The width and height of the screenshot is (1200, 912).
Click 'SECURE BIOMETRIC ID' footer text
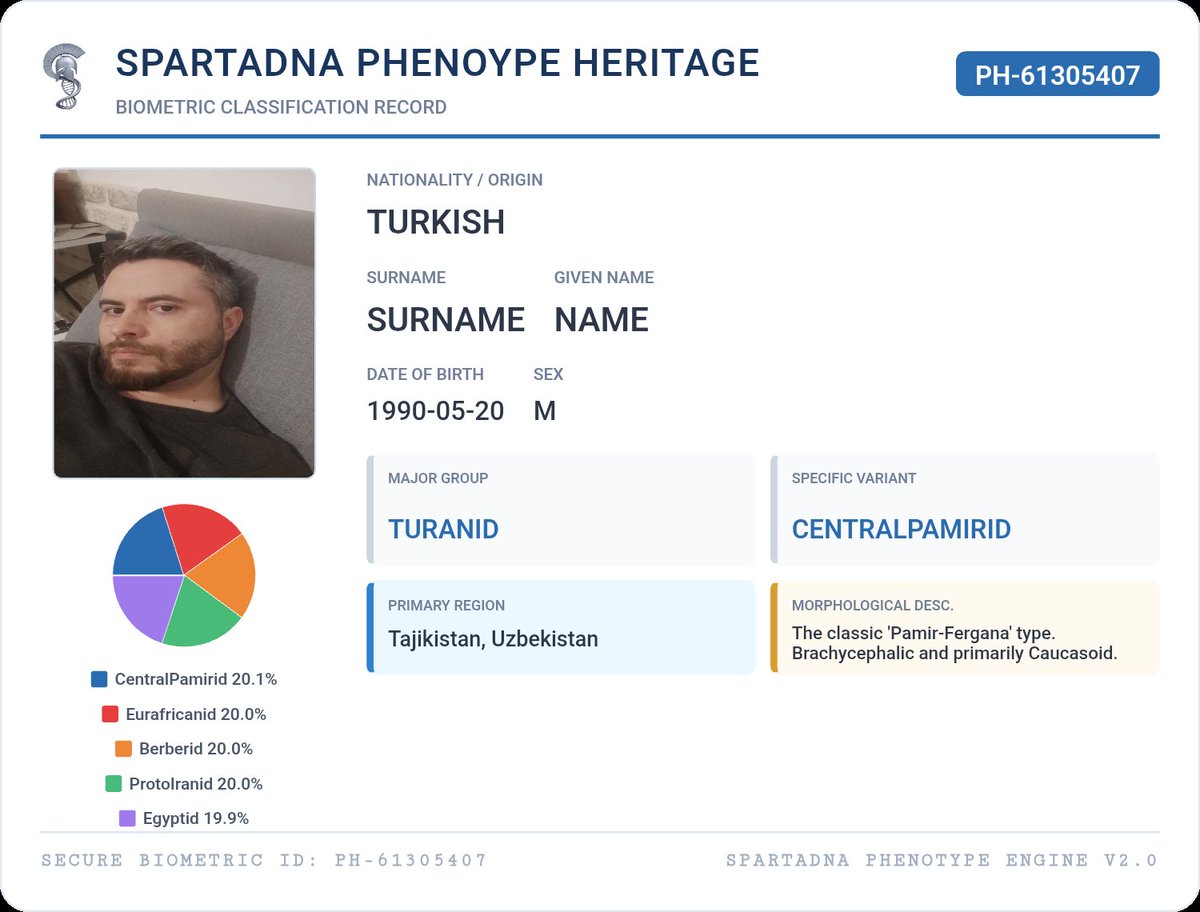pyautogui.click(x=264, y=860)
